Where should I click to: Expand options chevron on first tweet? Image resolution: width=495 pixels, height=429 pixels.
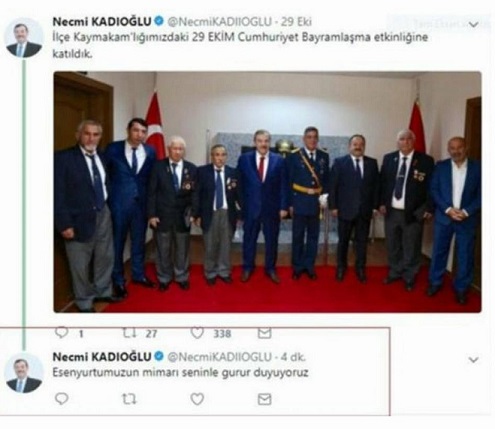pos(473,24)
